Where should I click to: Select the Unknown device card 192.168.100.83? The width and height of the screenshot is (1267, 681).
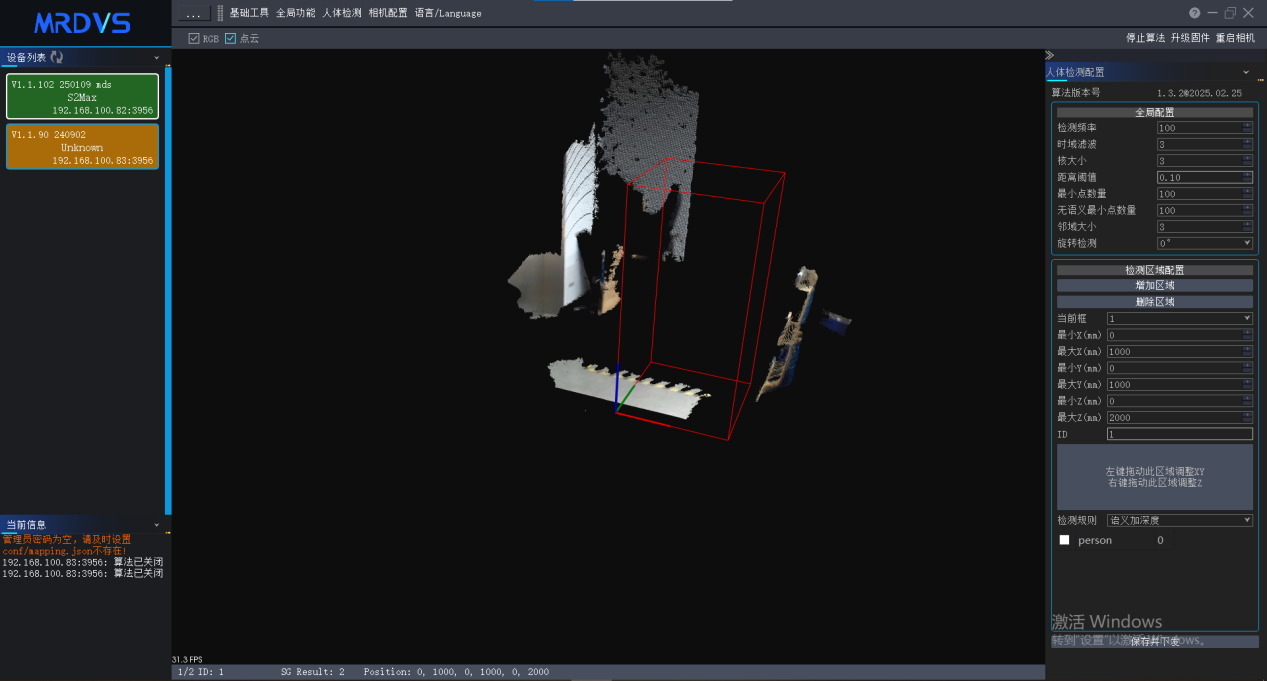click(83, 146)
